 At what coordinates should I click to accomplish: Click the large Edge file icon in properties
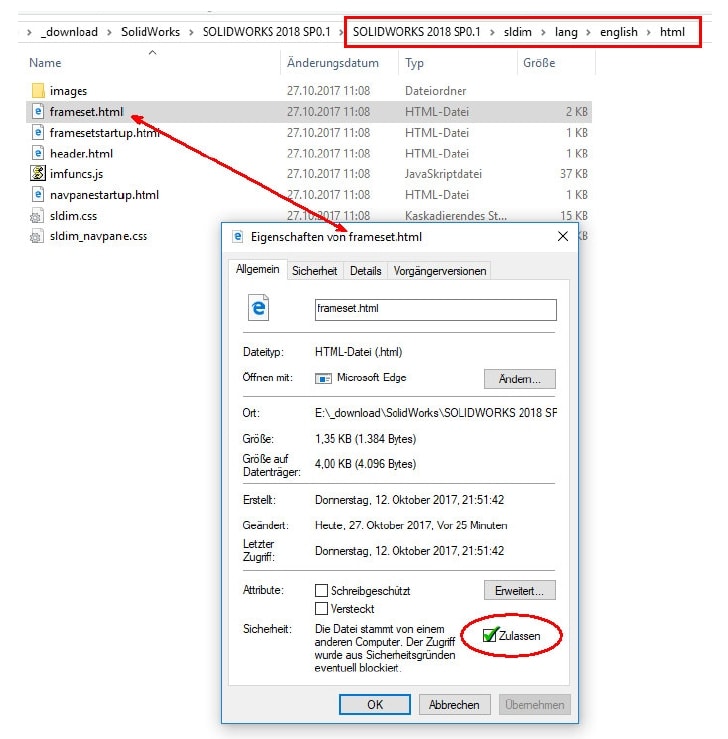click(x=258, y=308)
